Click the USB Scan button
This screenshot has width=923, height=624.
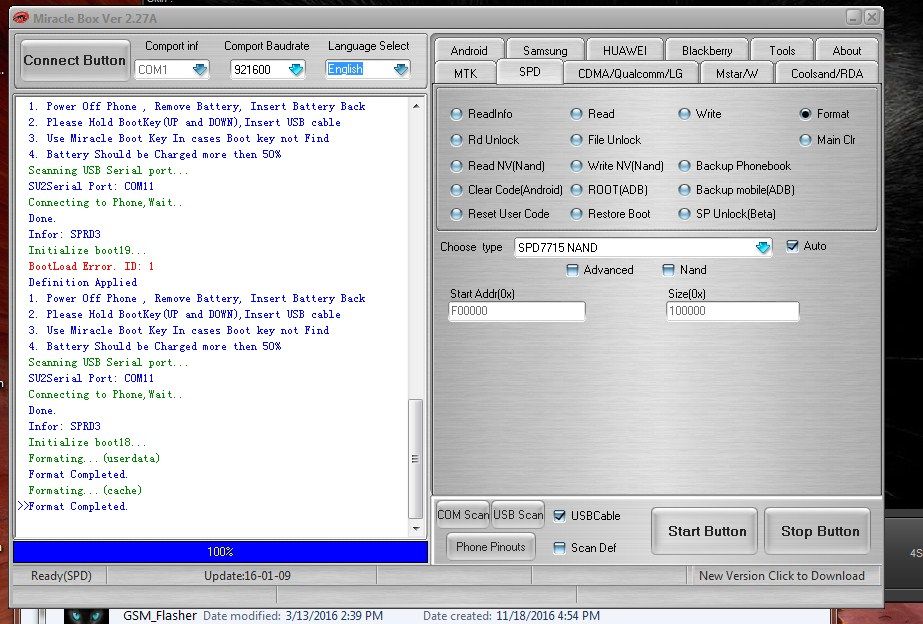coord(518,515)
